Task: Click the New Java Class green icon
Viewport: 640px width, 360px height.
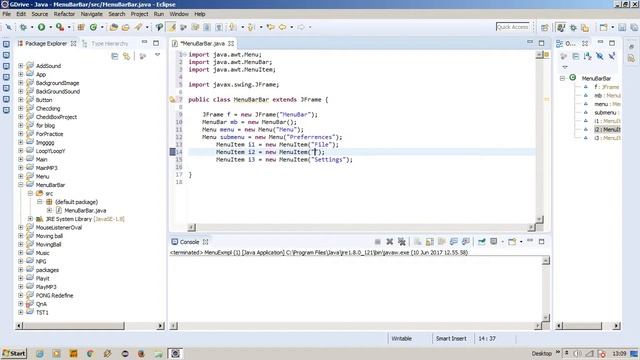Action: point(93,27)
